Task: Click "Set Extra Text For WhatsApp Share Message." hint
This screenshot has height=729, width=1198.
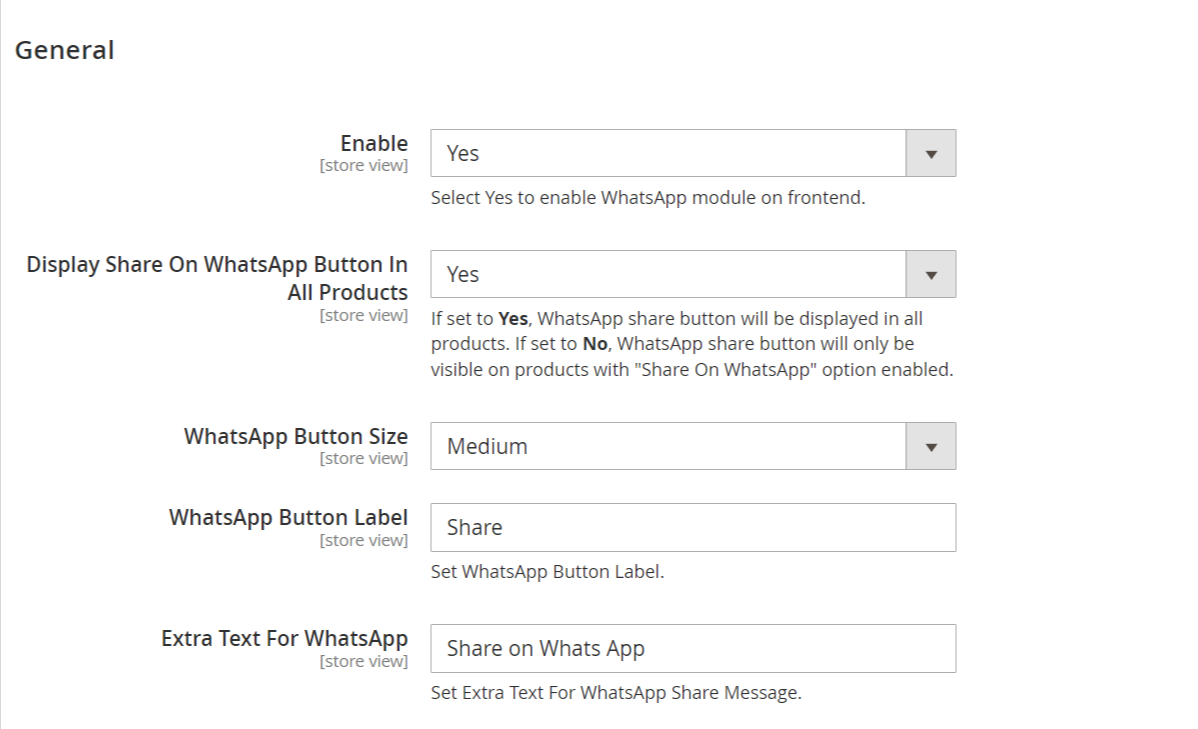Action: 616,693
